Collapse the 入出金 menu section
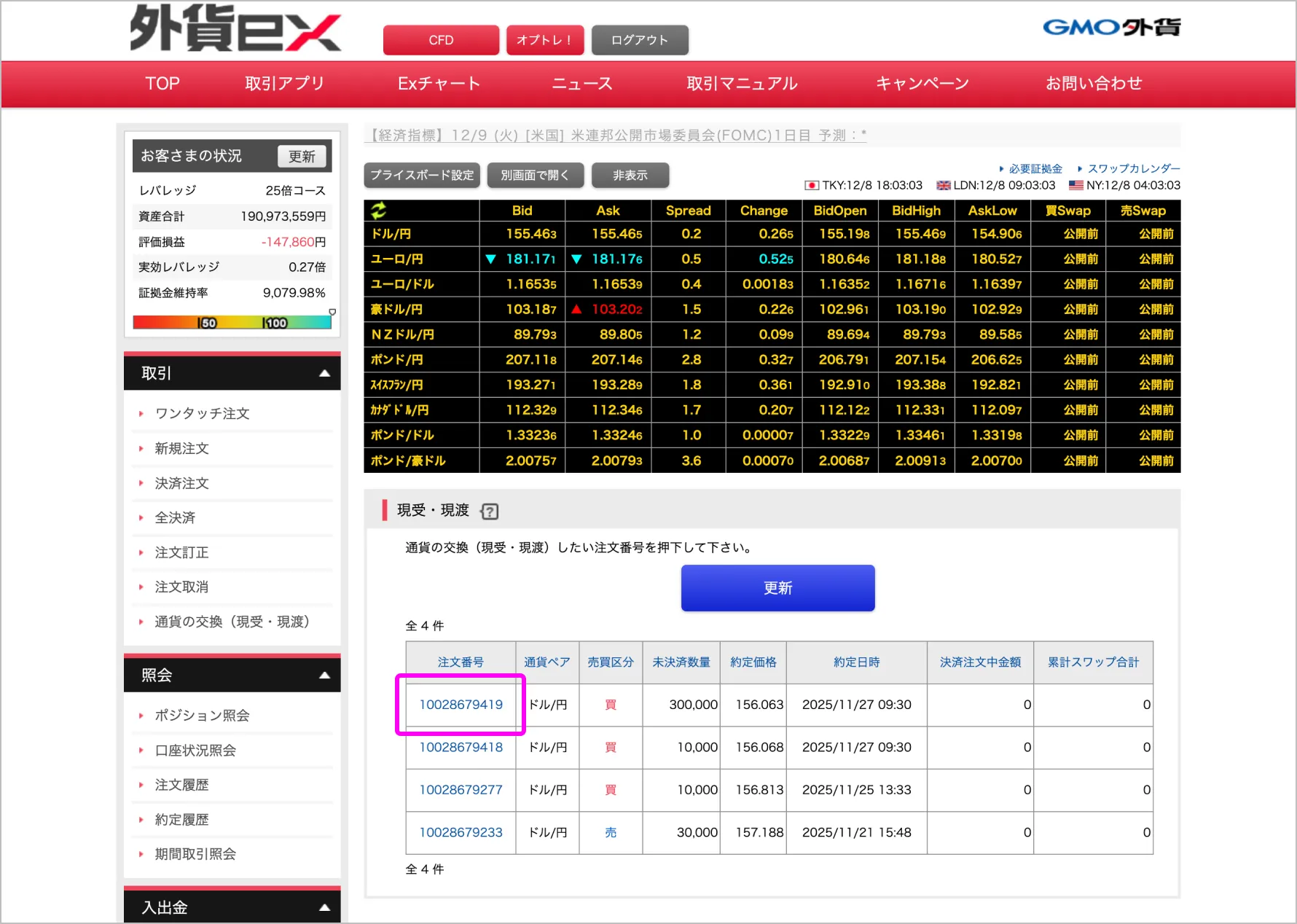1297x924 pixels. coord(324,907)
